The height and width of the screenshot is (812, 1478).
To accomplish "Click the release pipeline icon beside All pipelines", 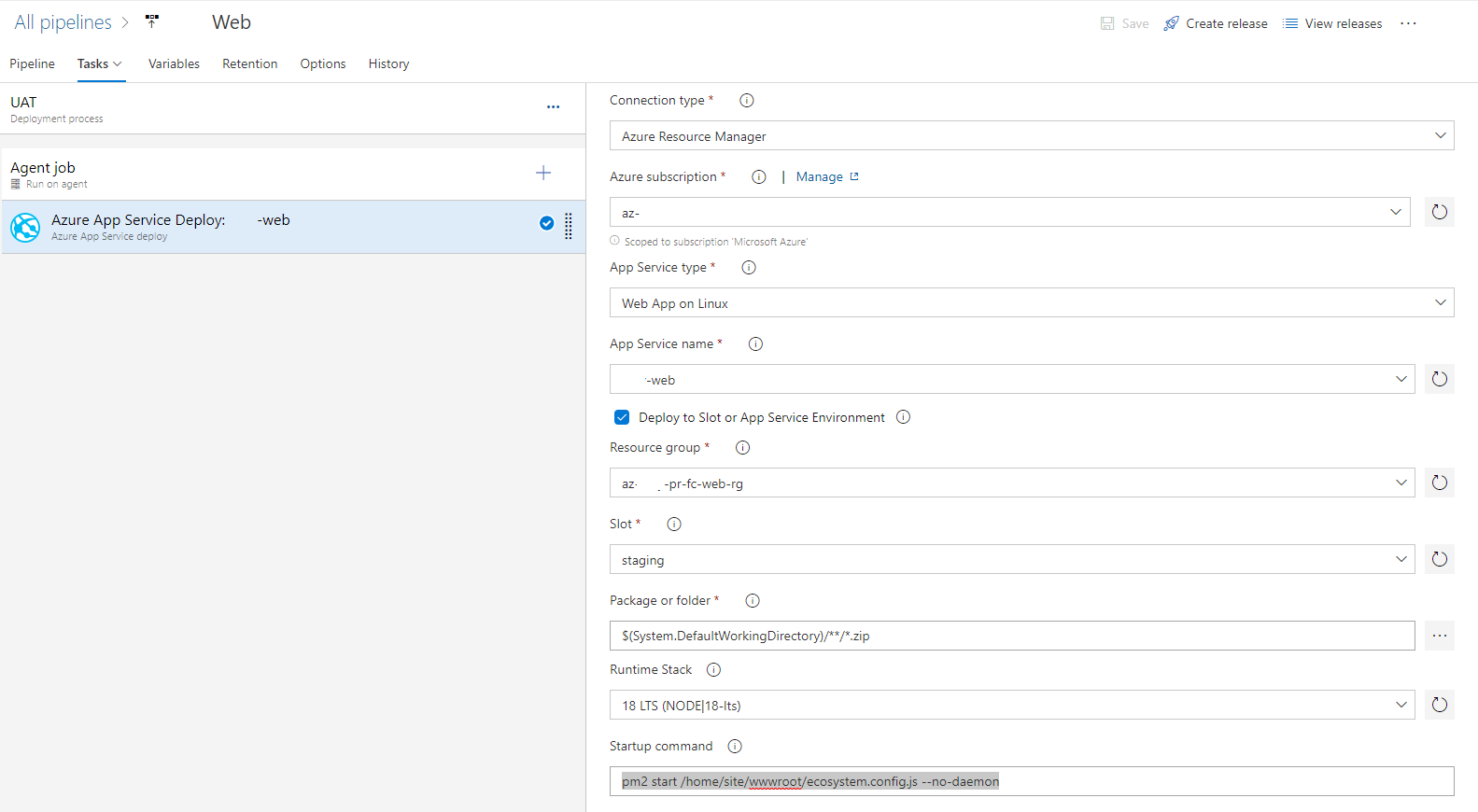I will pos(152,21).
